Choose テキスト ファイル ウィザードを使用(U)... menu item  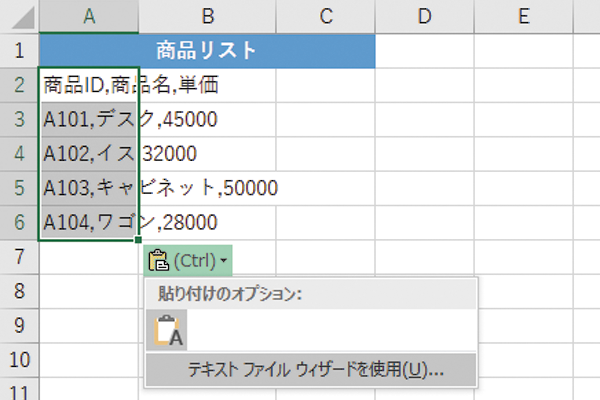(311, 370)
